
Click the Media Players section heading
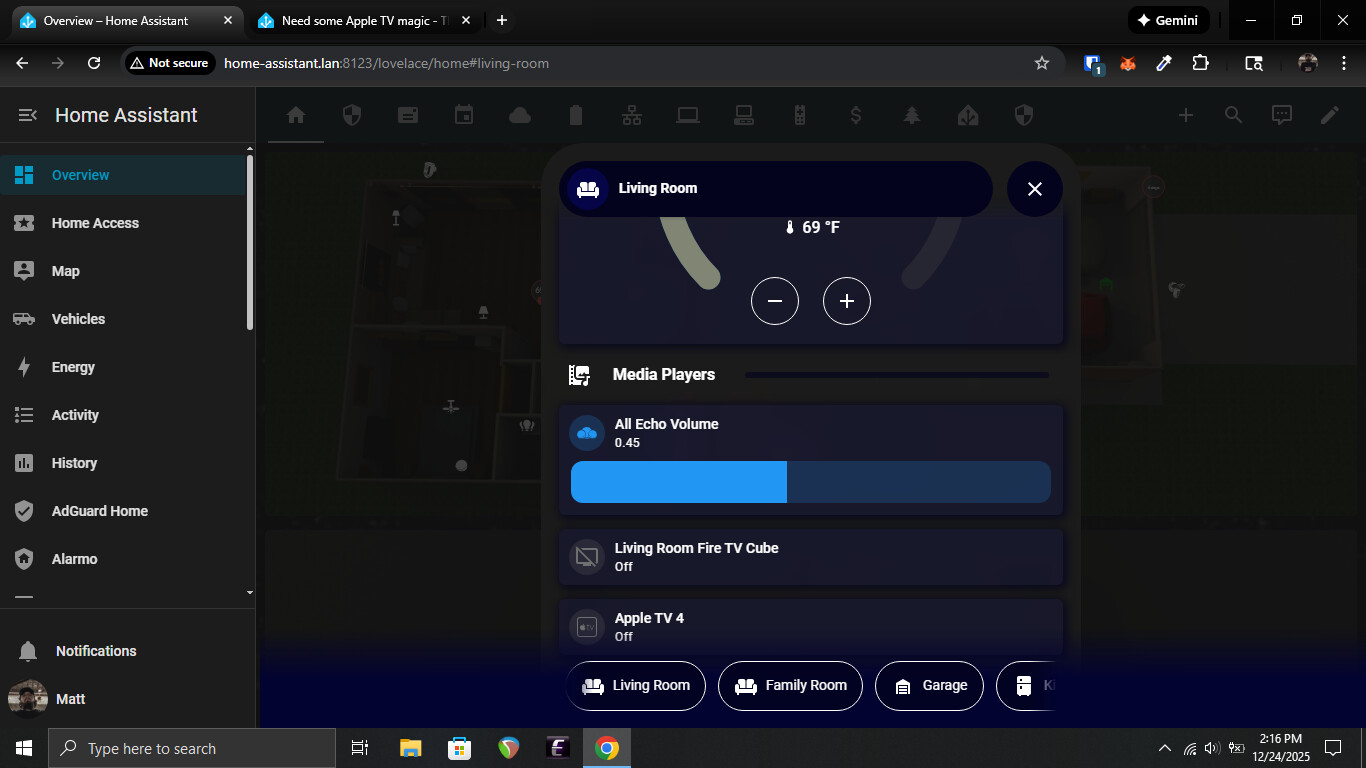664,375
